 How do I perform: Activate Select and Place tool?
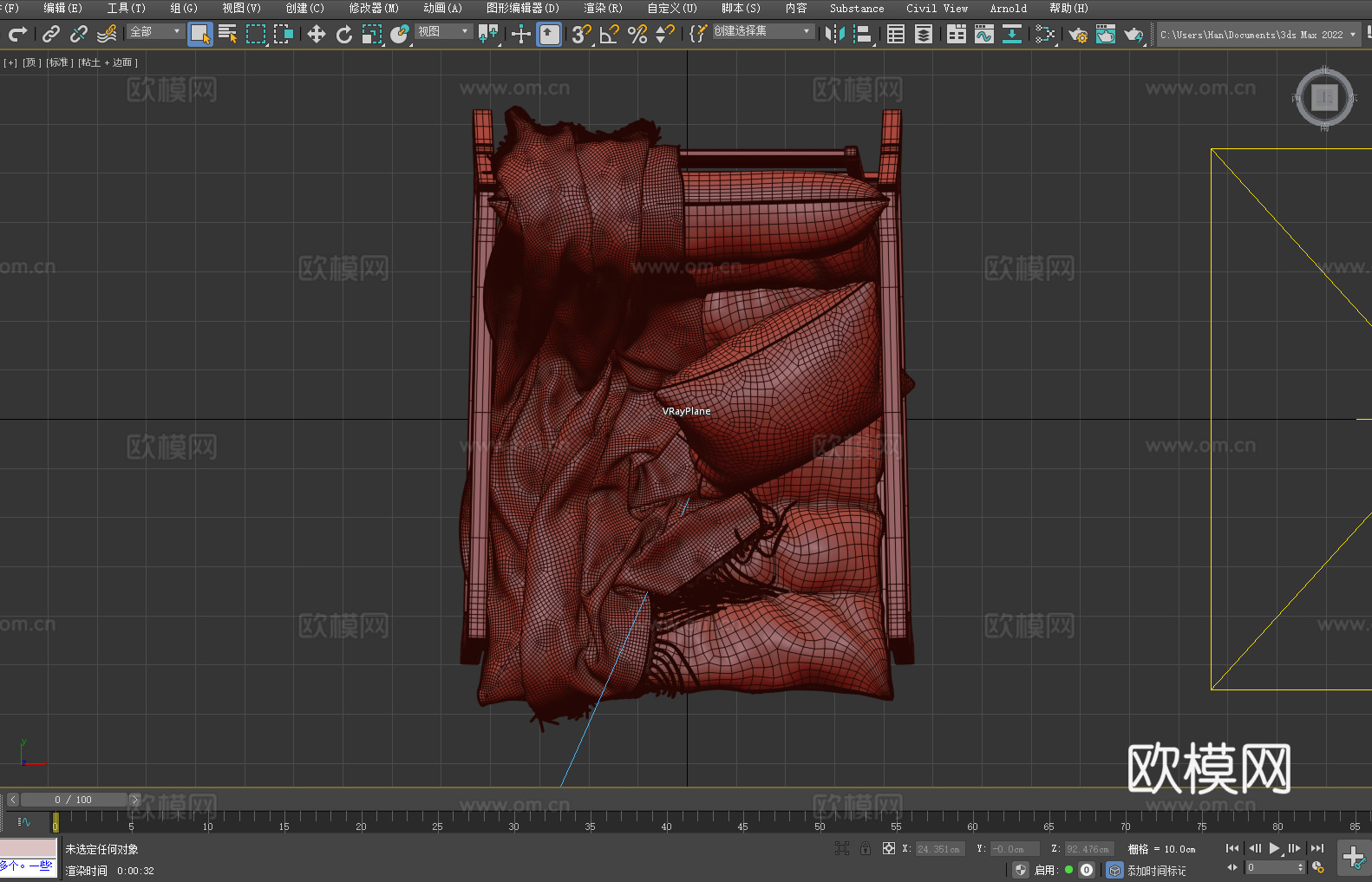click(x=400, y=35)
